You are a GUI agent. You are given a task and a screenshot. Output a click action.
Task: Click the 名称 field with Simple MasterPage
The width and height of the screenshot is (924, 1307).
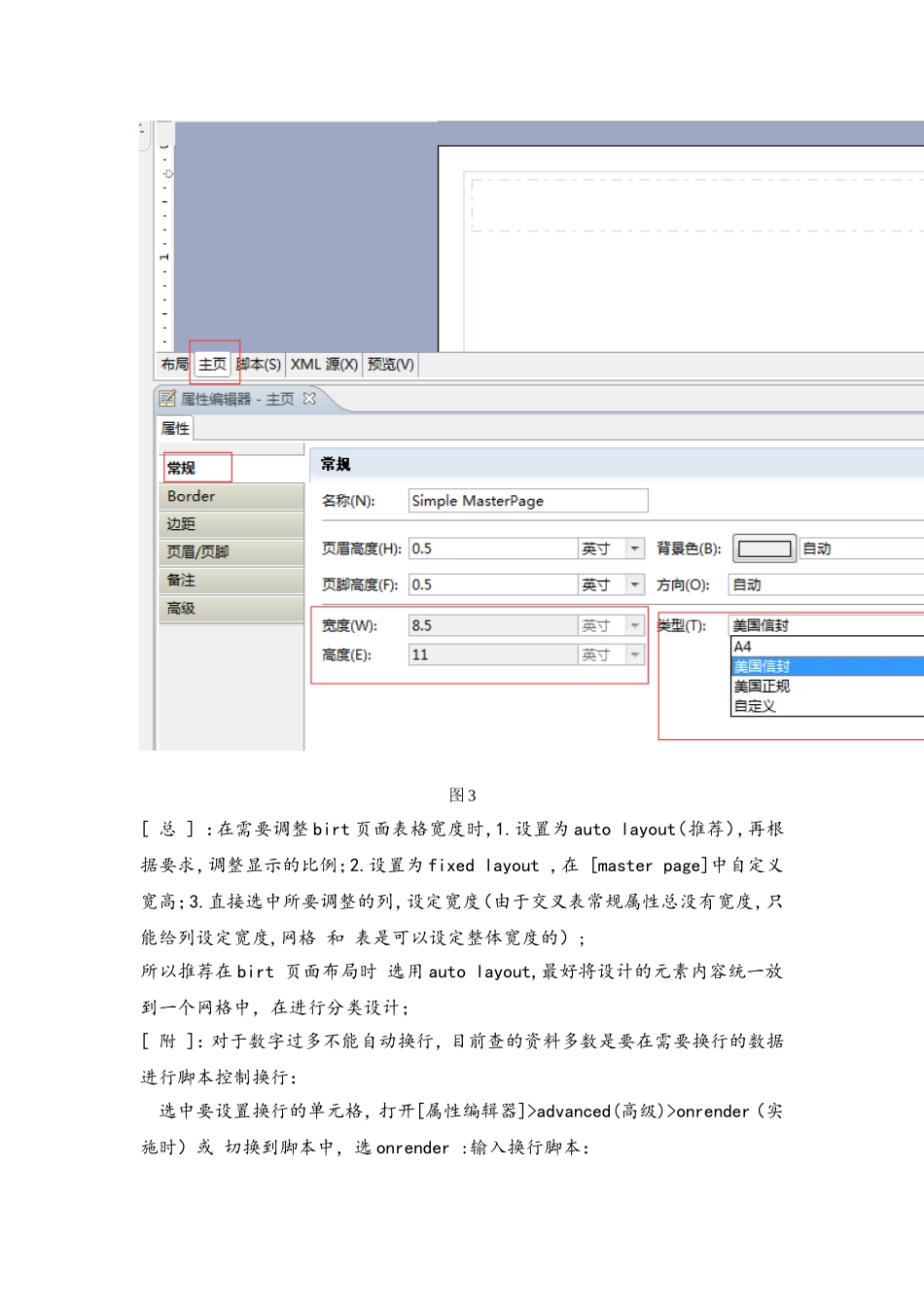pos(528,501)
